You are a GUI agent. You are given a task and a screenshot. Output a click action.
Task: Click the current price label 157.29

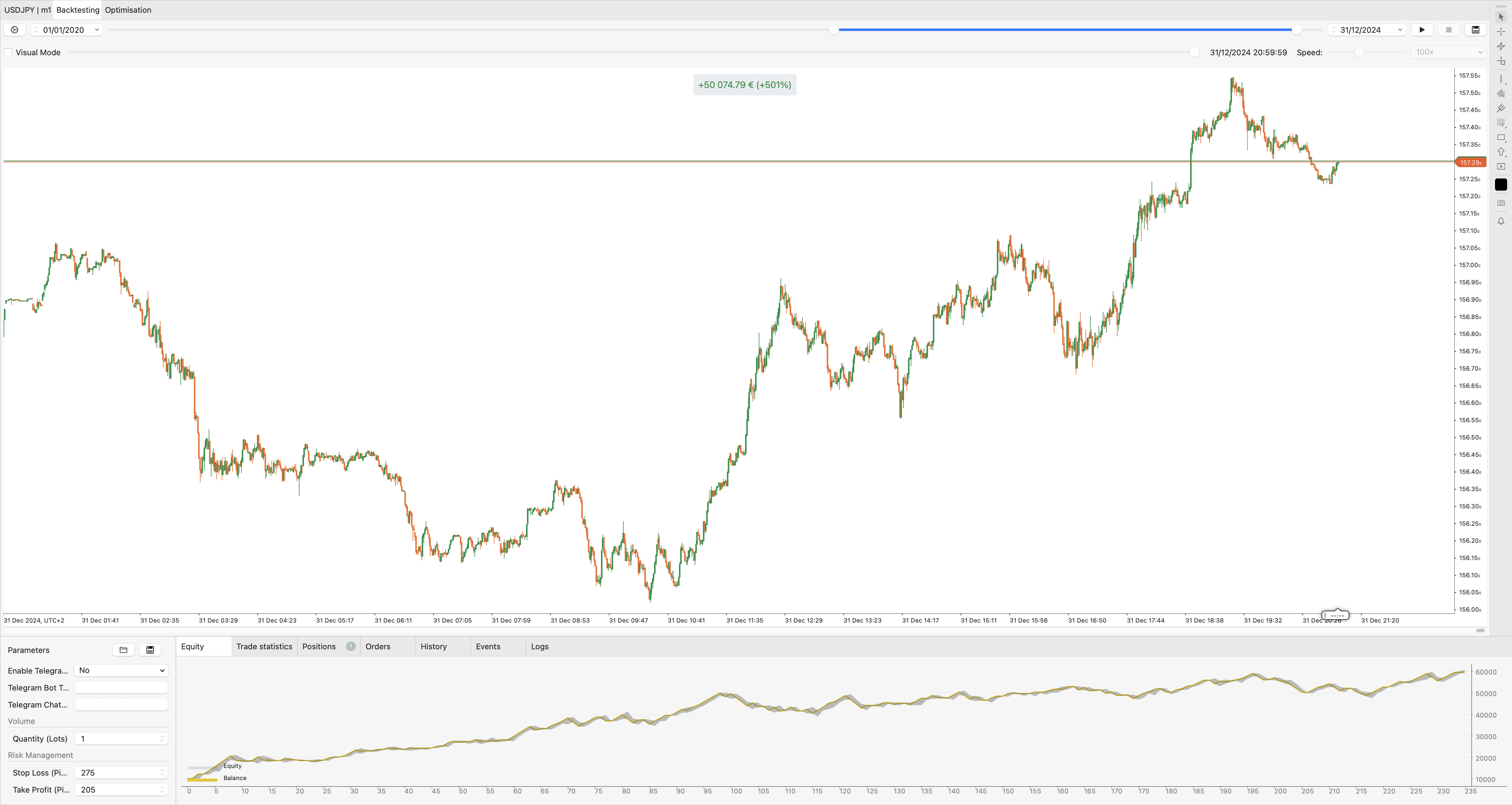click(x=1470, y=163)
